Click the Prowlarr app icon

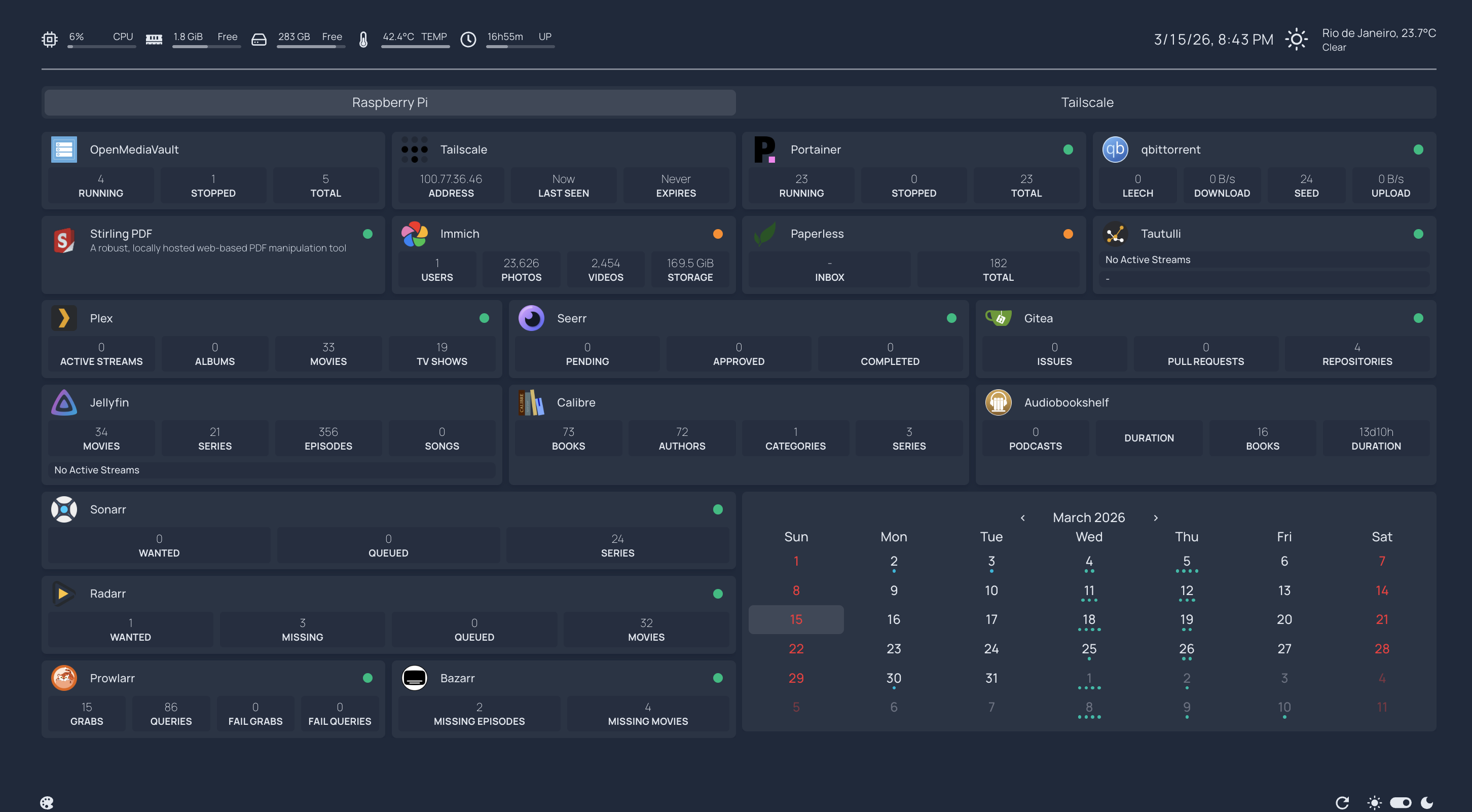click(64, 678)
